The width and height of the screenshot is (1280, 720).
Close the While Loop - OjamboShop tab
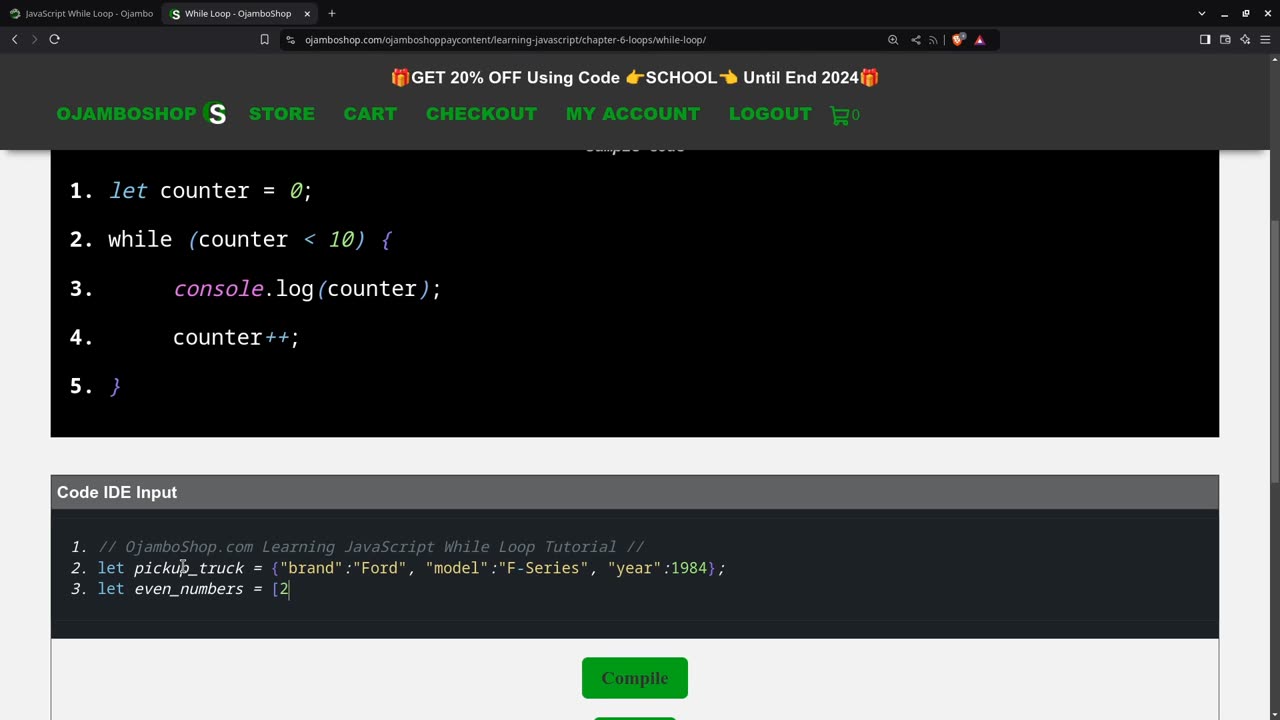click(307, 13)
